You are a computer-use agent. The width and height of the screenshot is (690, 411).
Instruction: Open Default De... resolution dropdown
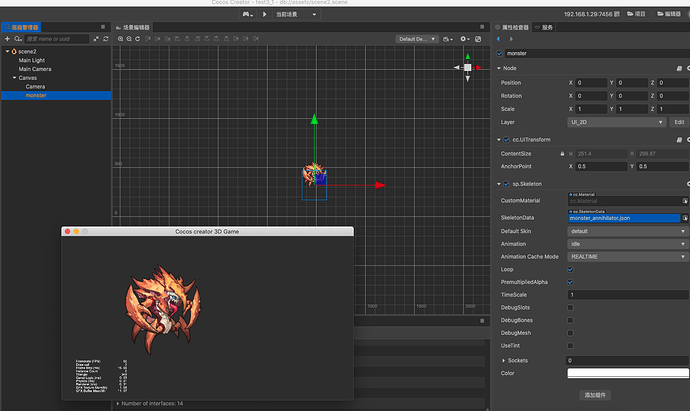tap(417, 39)
